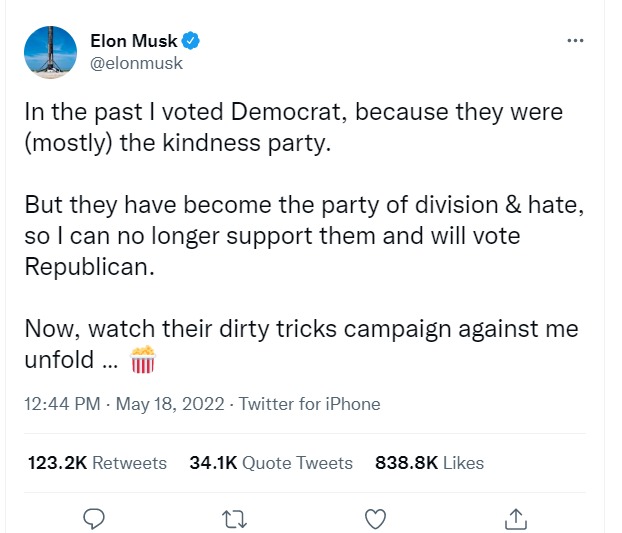This screenshot has height=533, width=622.
Task: View the 34.1K Quote Tweets list
Action: (x=271, y=462)
